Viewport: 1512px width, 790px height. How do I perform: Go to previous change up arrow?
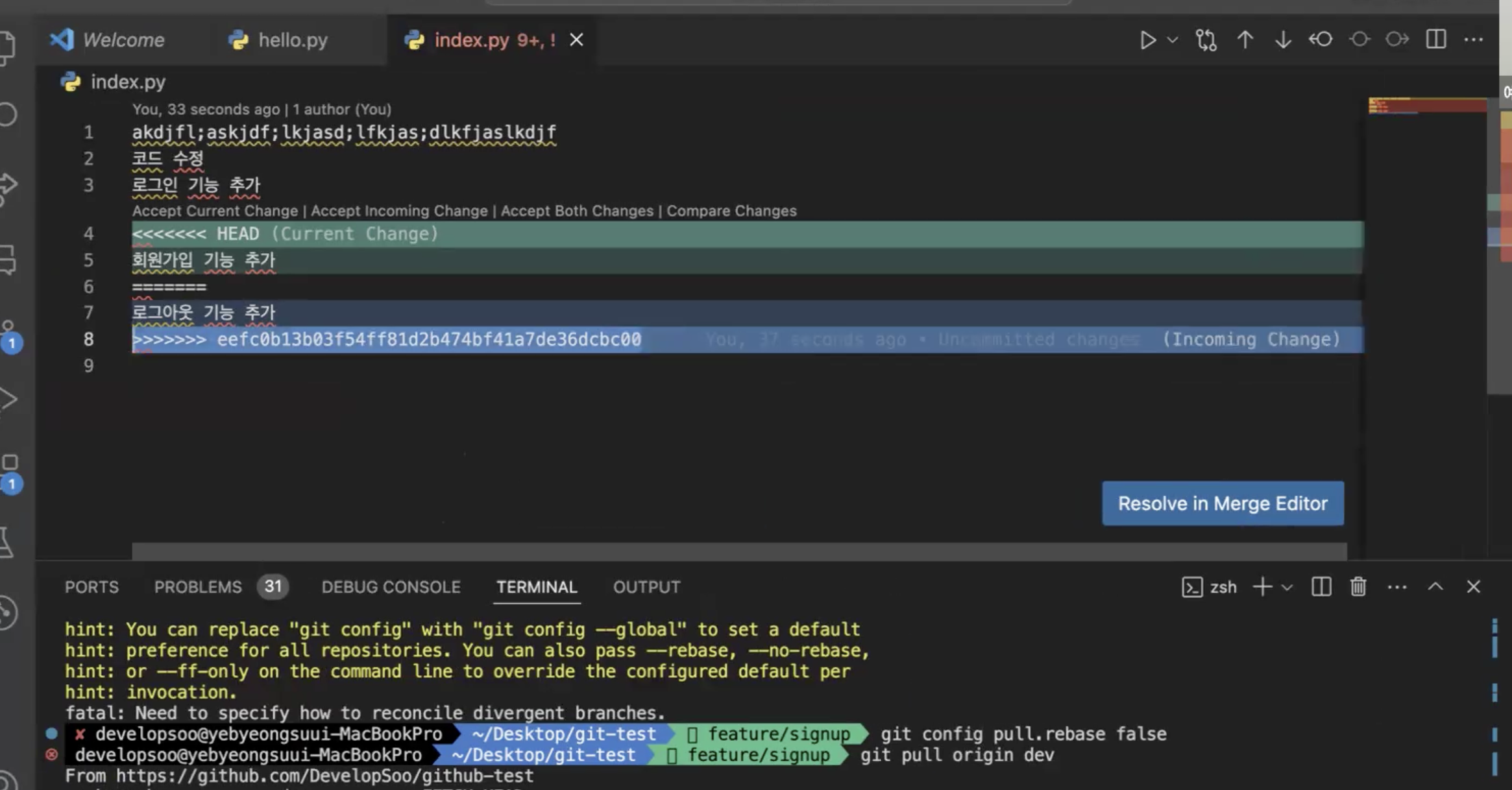tap(1245, 40)
